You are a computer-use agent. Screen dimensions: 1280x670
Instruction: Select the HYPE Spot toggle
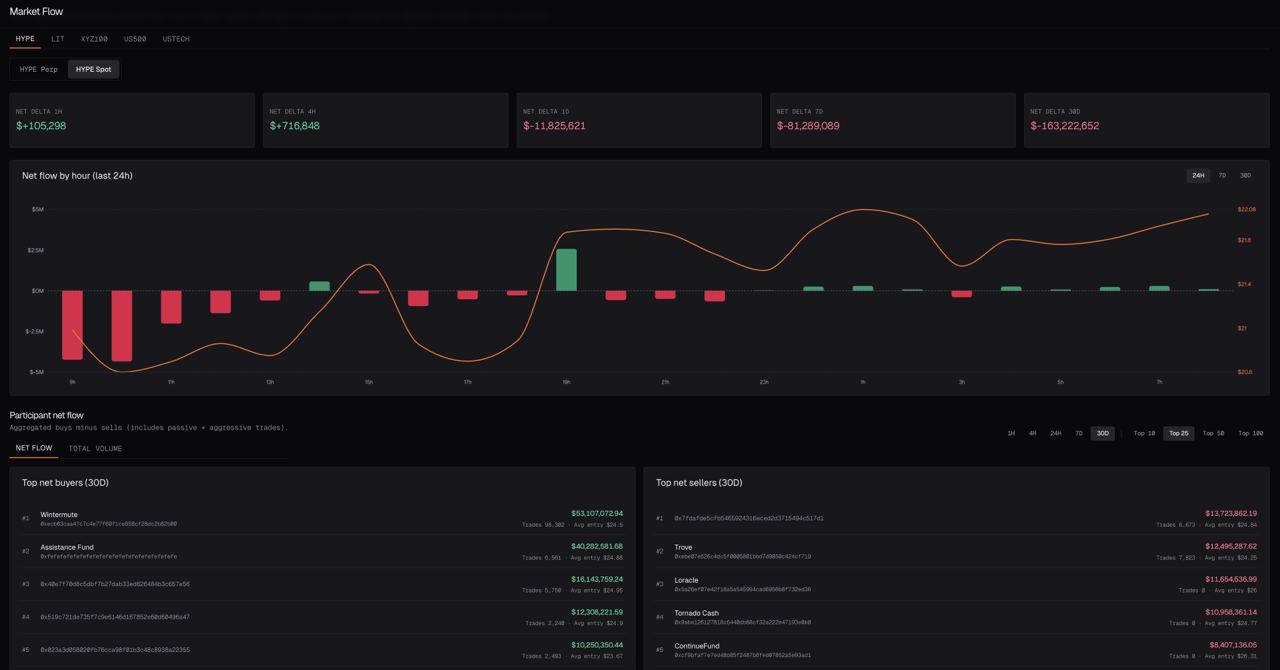[x=94, y=69]
